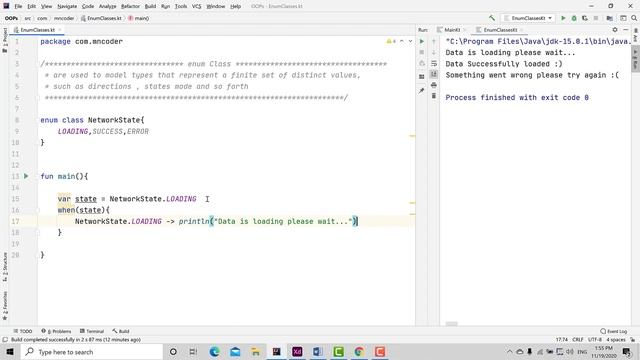Toggle scroll to end in Run console

[x=433, y=74]
